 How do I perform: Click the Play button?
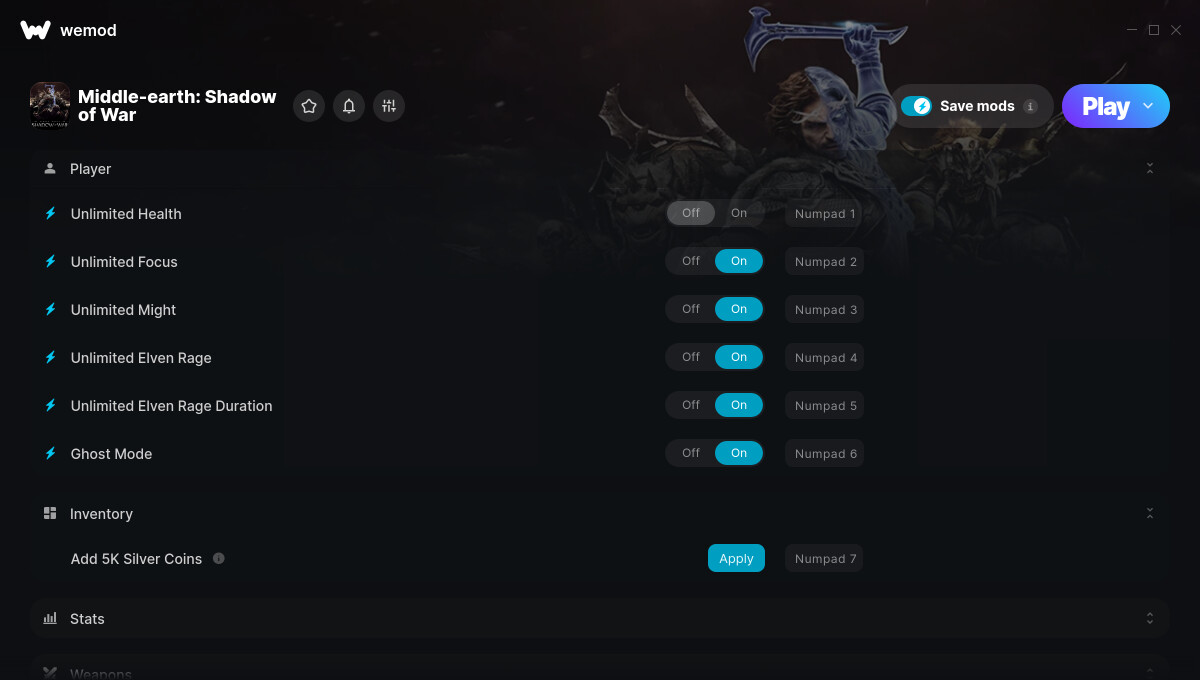1105,106
